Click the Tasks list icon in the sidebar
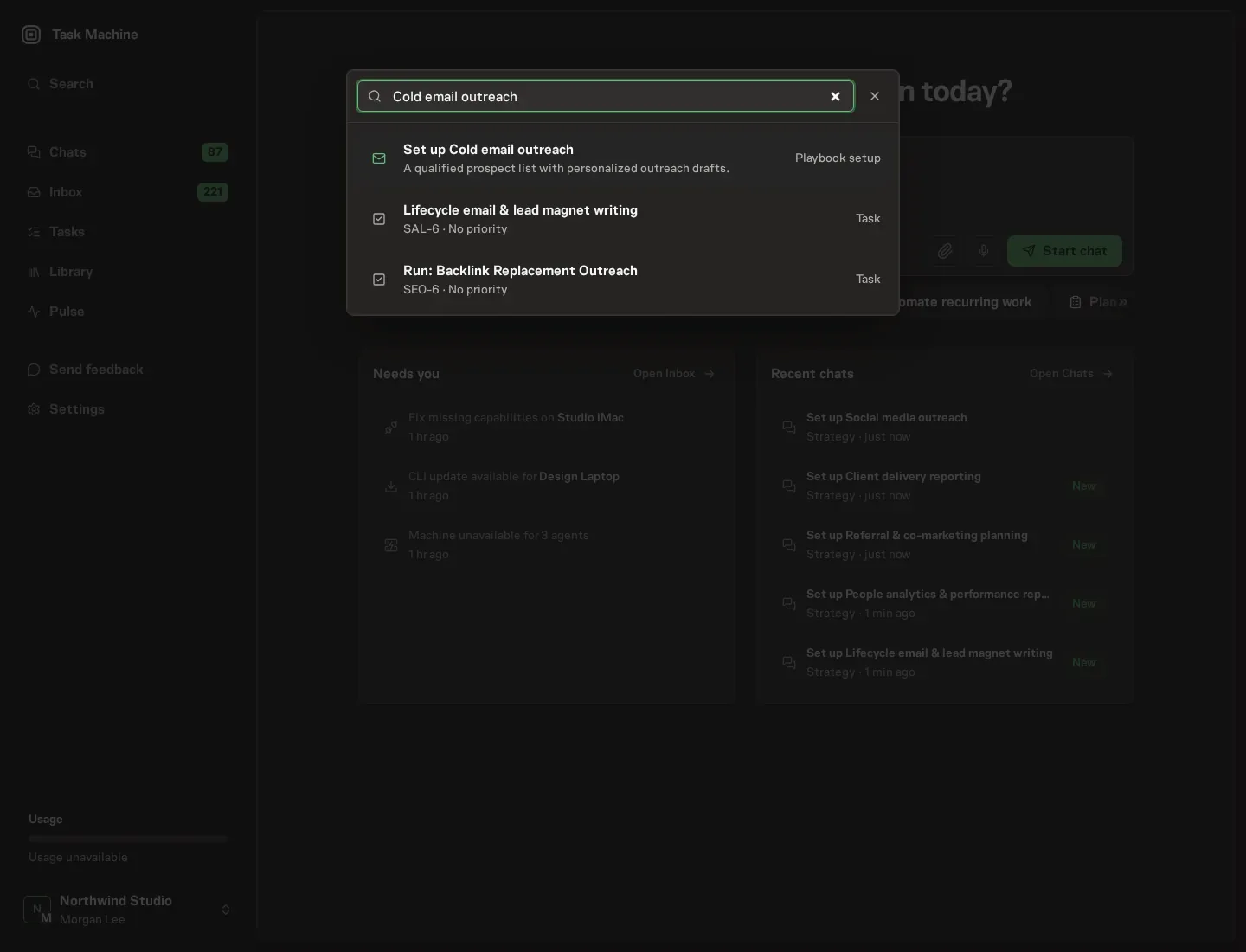Viewport: 1246px width, 952px height. (x=34, y=232)
